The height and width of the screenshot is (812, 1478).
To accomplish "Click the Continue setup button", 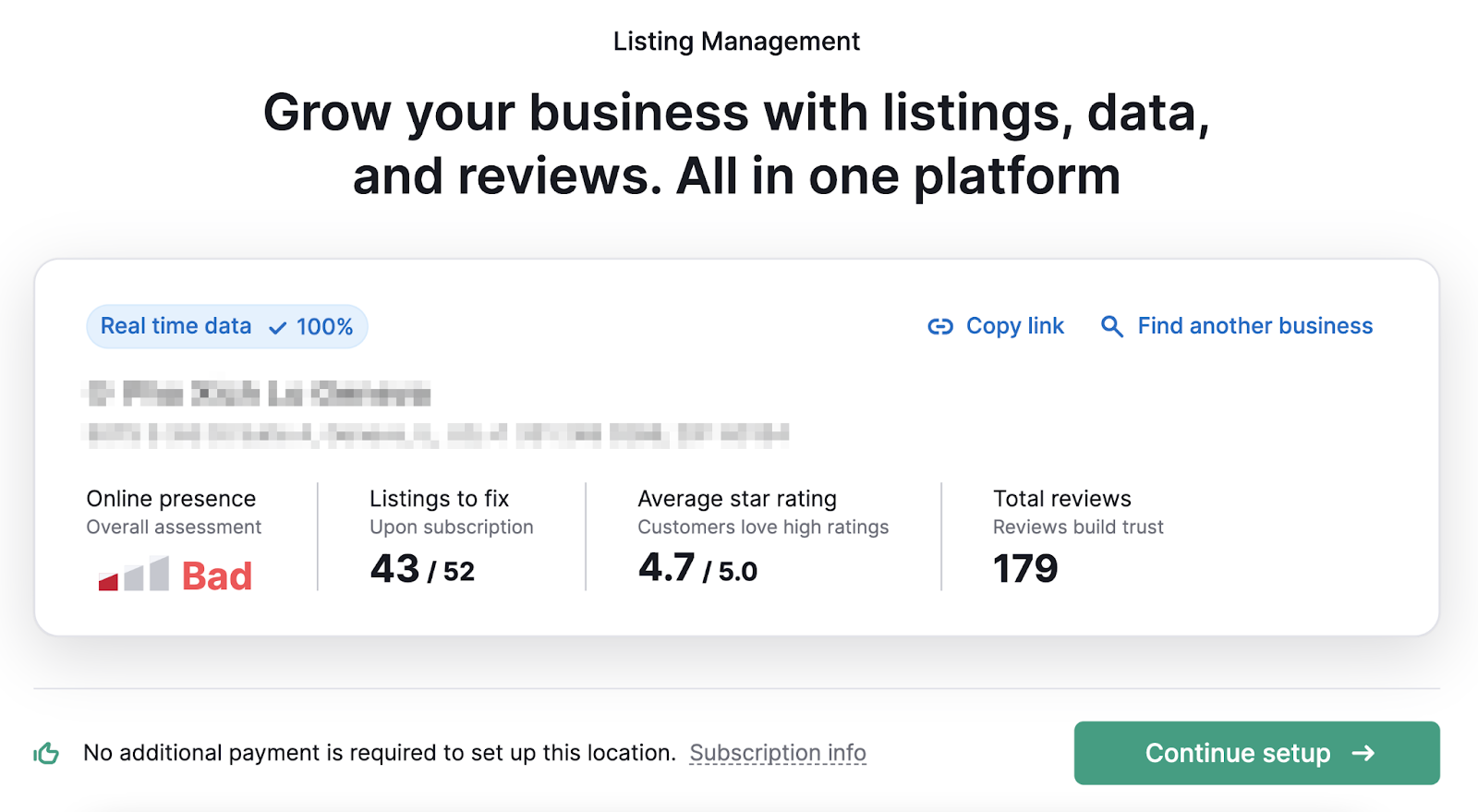I will [x=1256, y=753].
